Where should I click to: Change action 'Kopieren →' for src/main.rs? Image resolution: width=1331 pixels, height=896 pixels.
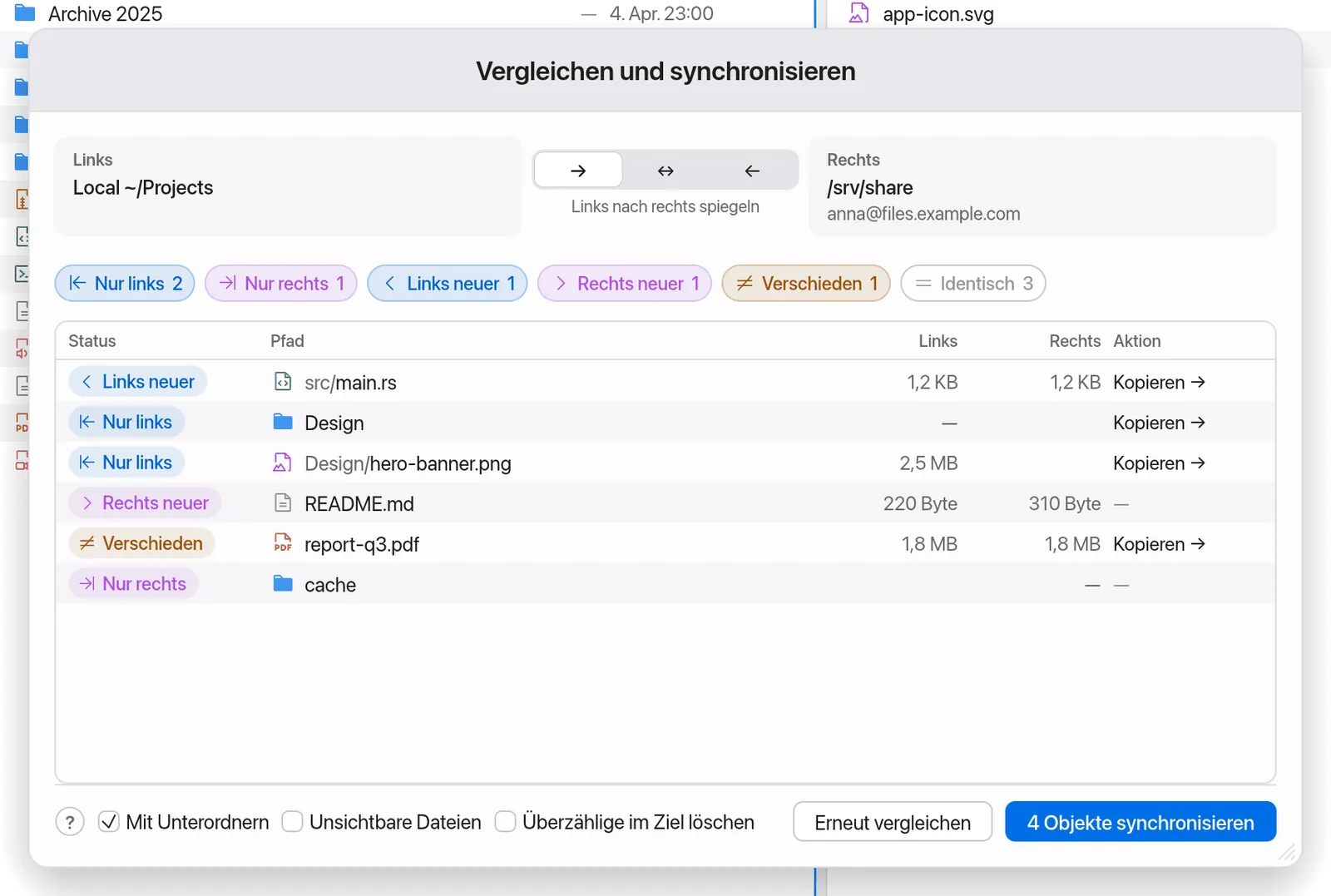click(x=1160, y=383)
